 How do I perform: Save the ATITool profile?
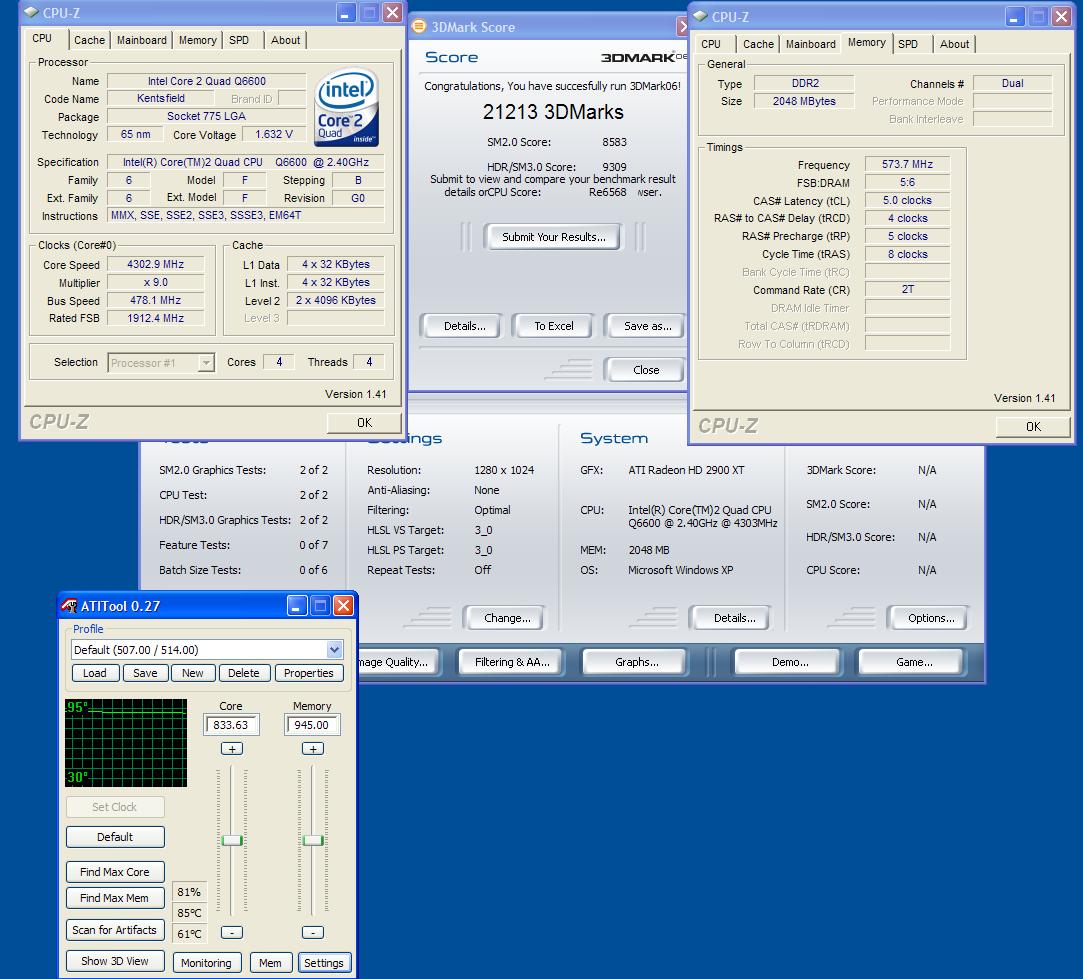(145, 673)
